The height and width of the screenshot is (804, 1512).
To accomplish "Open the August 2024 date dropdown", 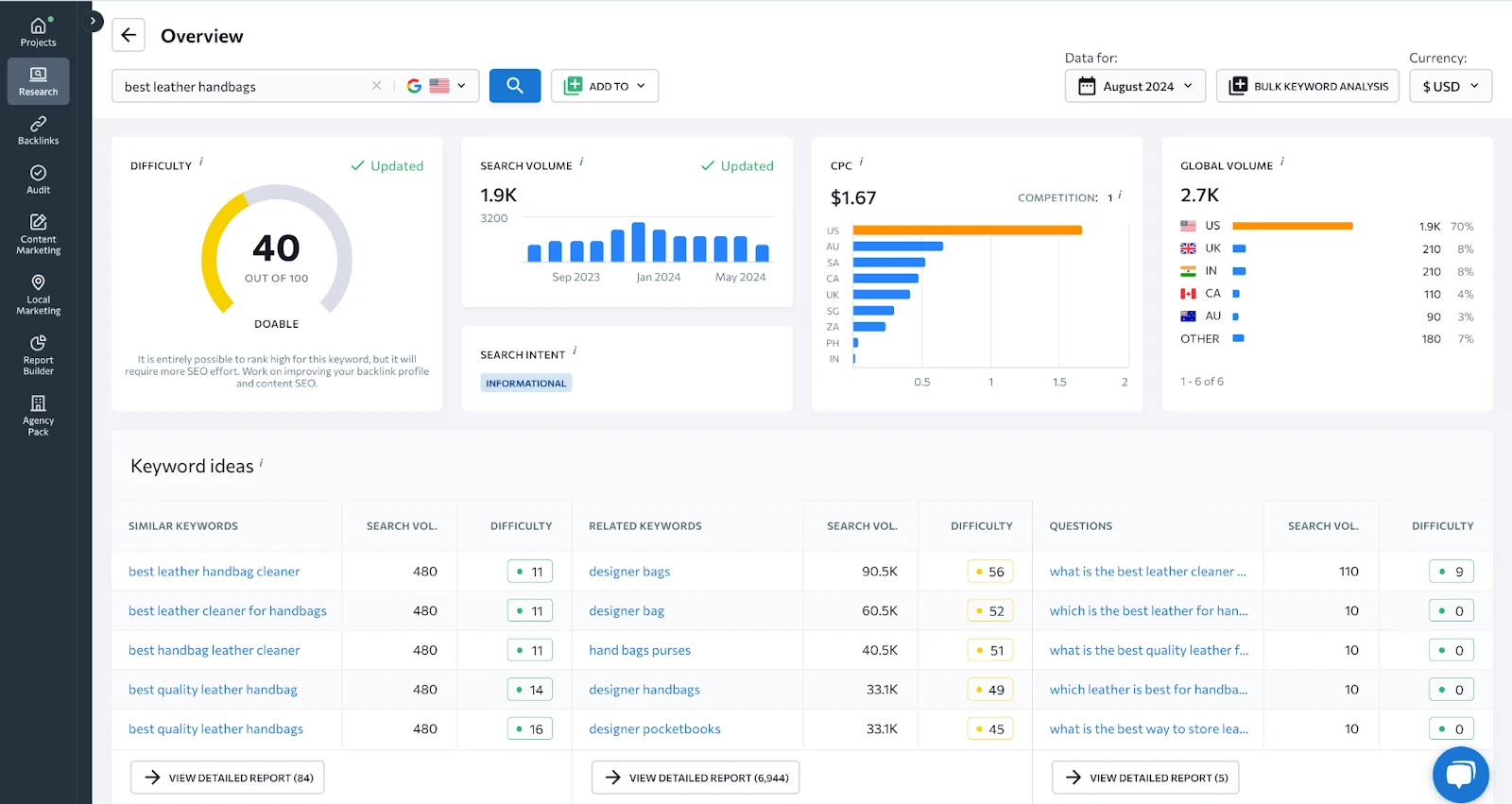I will (x=1135, y=86).
